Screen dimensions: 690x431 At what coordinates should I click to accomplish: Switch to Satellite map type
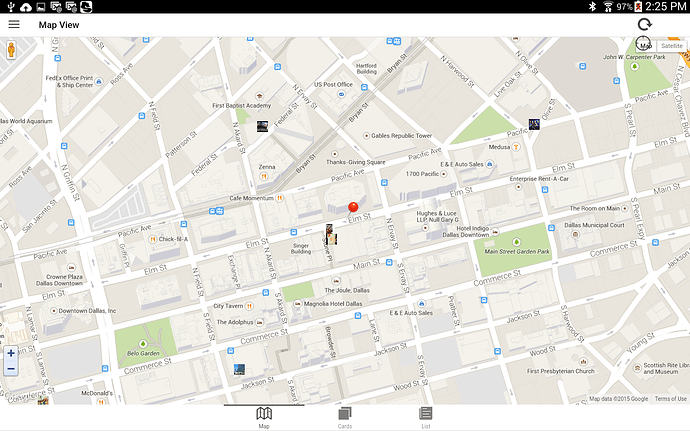(x=672, y=46)
